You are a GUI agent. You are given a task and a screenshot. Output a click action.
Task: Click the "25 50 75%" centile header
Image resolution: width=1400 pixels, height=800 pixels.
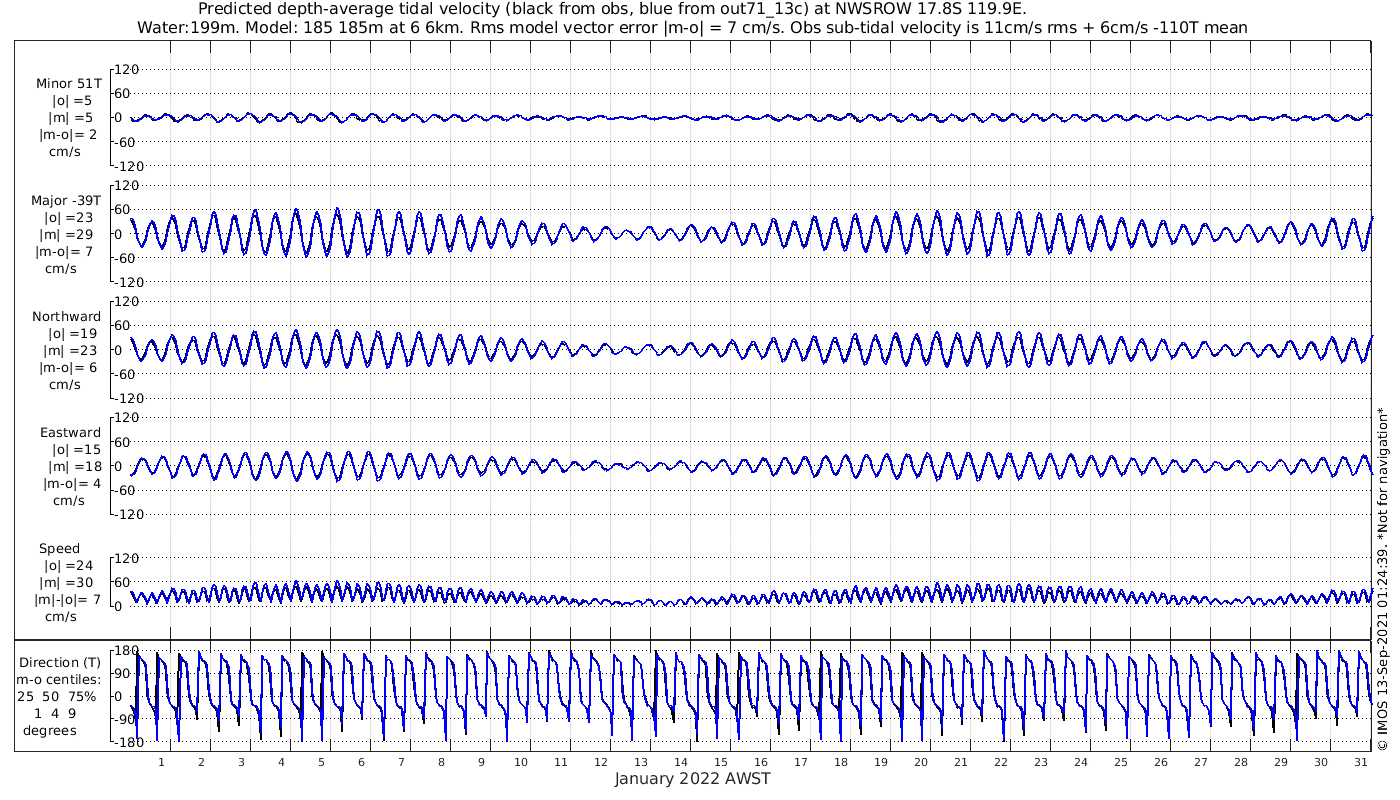tap(57, 696)
